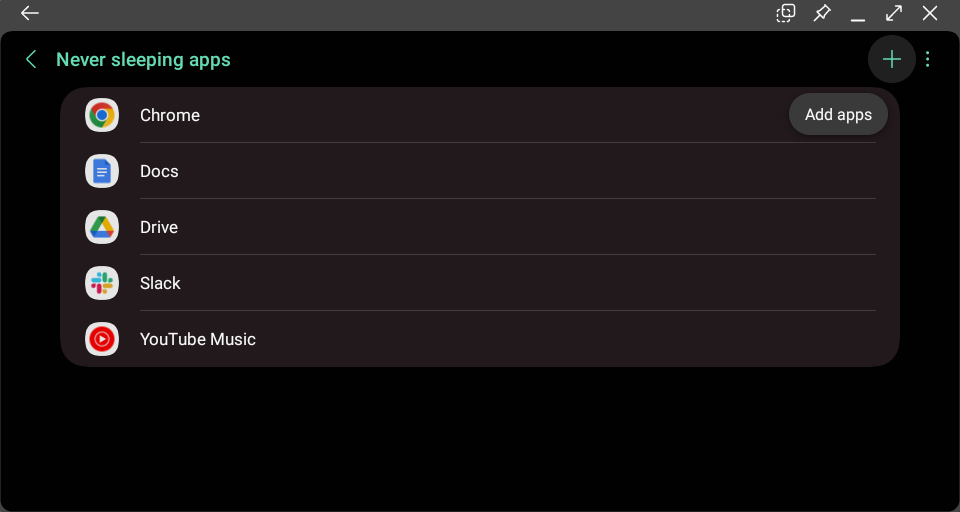The image size is (960, 512).
Task: Click the window title bar back arrow
Action: (30, 13)
